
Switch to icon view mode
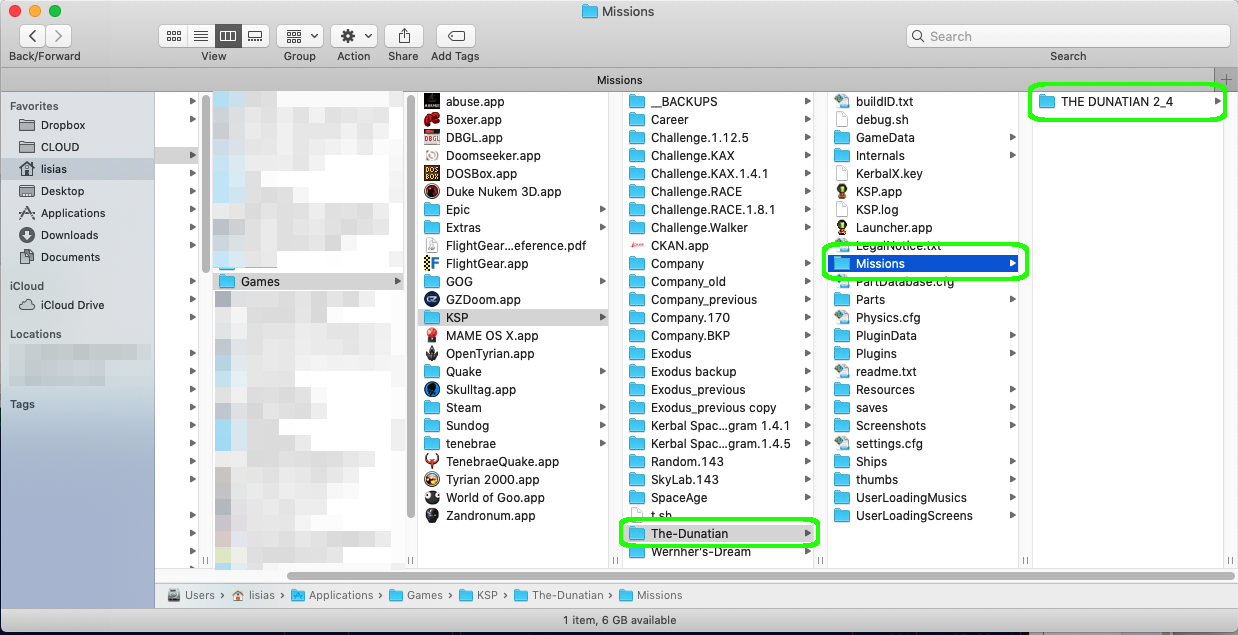(174, 36)
